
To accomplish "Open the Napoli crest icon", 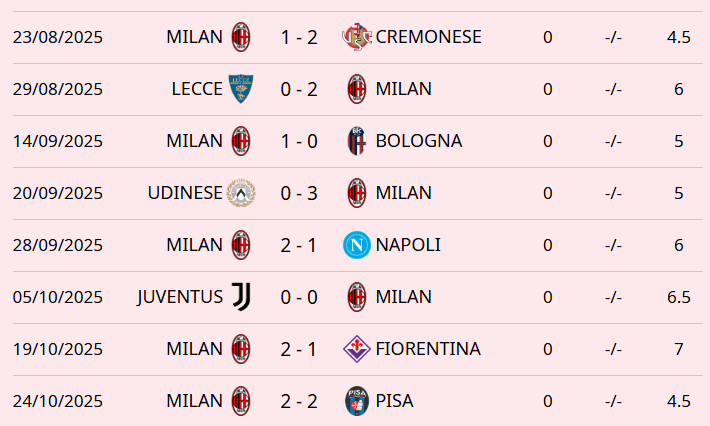I will (357, 245).
